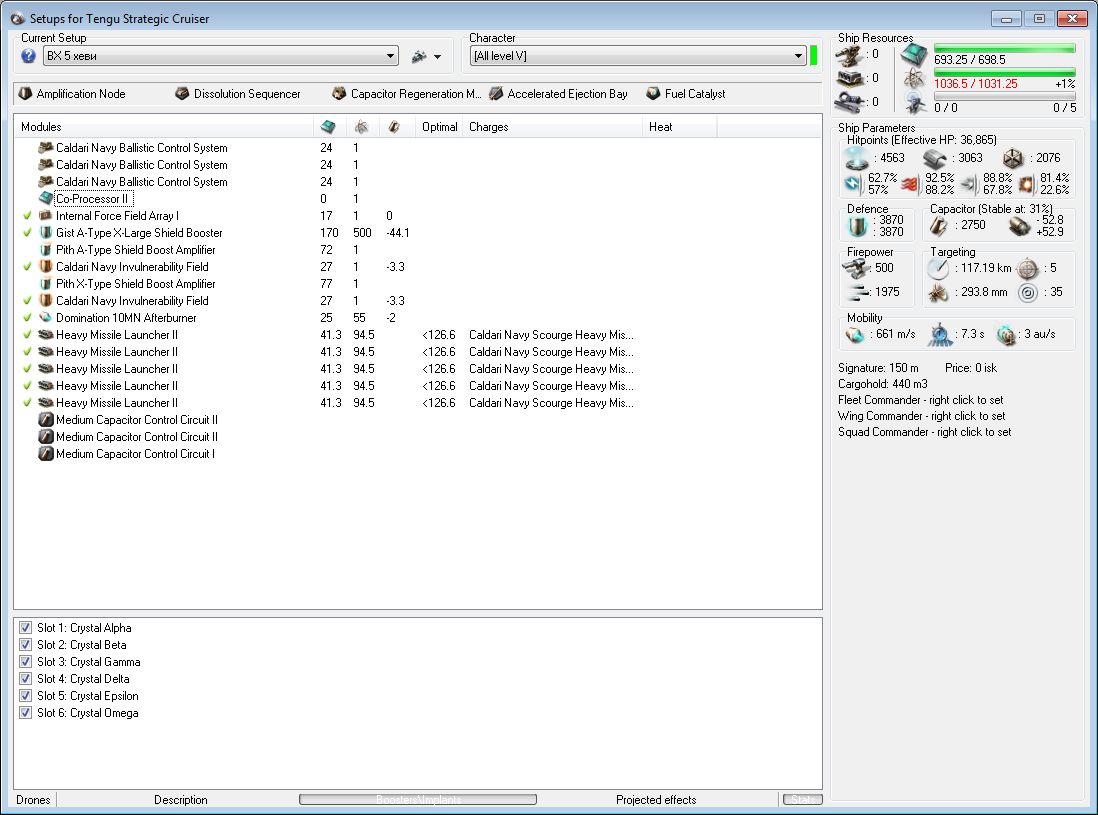The width and height of the screenshot is (1098, 815).
Task: Toggle active checkmark of Domination 10MN Afterburner
Action: pos(27,317)
